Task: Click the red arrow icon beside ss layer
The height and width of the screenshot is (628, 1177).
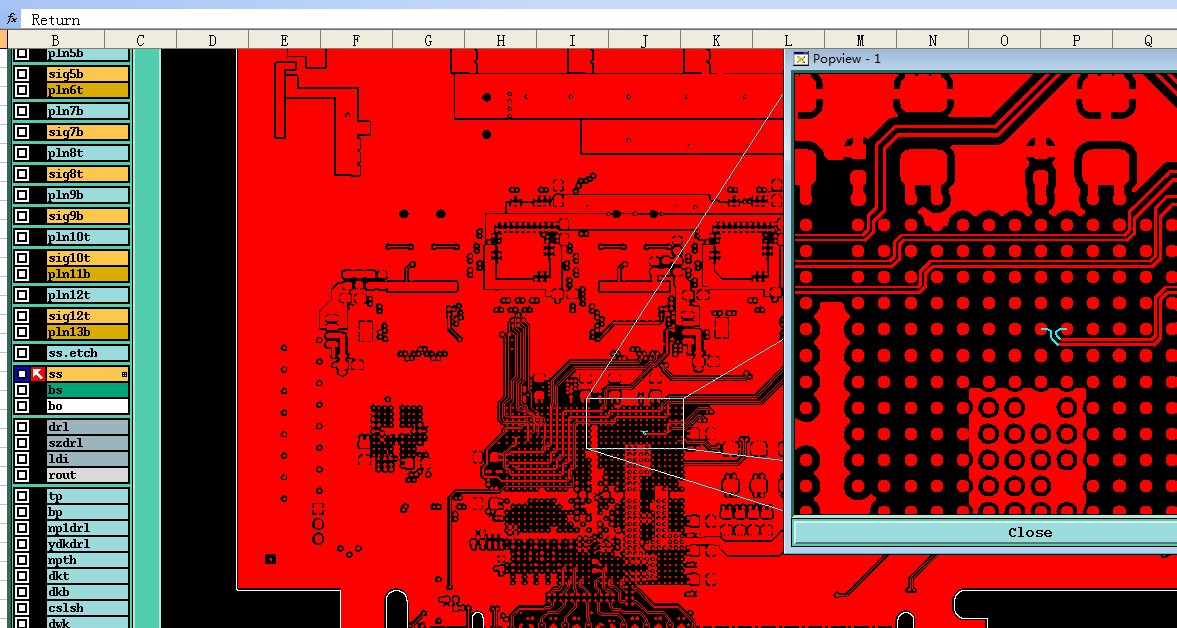Action: (x=38, y=374)
